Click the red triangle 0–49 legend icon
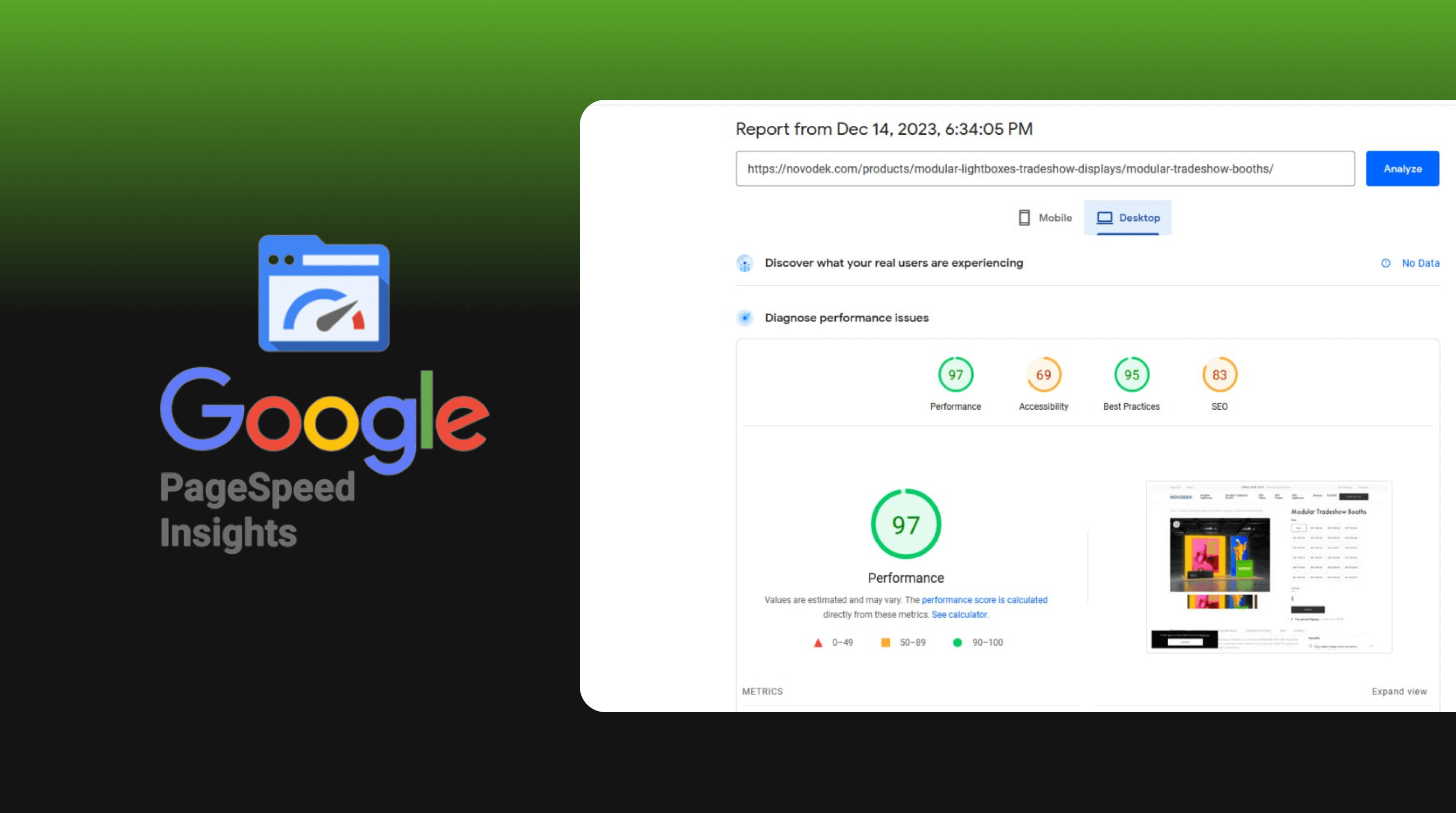 click(x=818, y=643)
